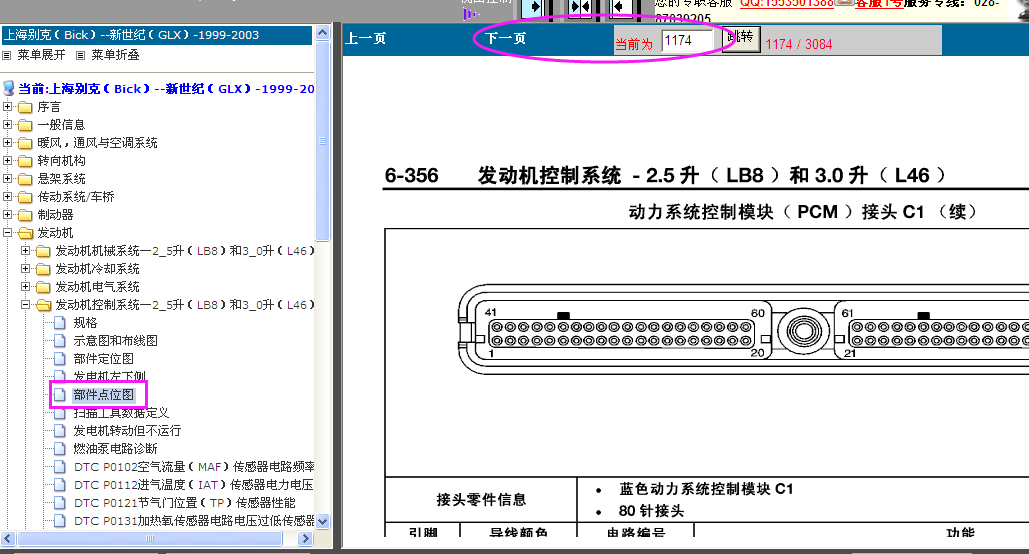Open the 示意图和布线图 document

pyautogui.click(x=116, y=341)
